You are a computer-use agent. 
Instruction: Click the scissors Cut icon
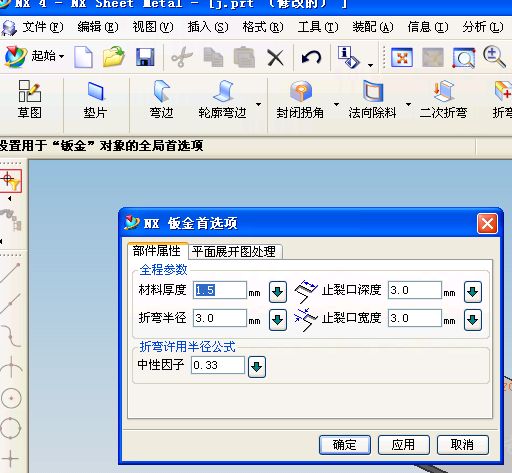click(182, 57)
